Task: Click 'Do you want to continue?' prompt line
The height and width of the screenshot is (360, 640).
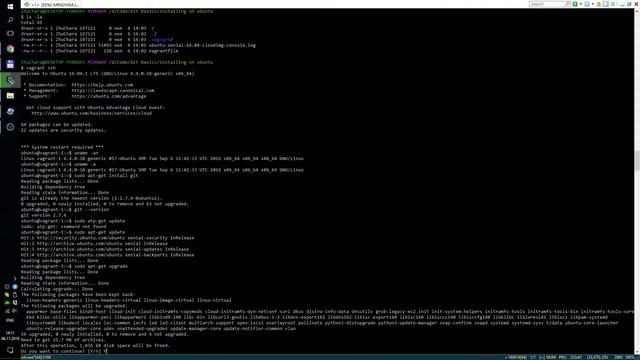Action: 64,351
